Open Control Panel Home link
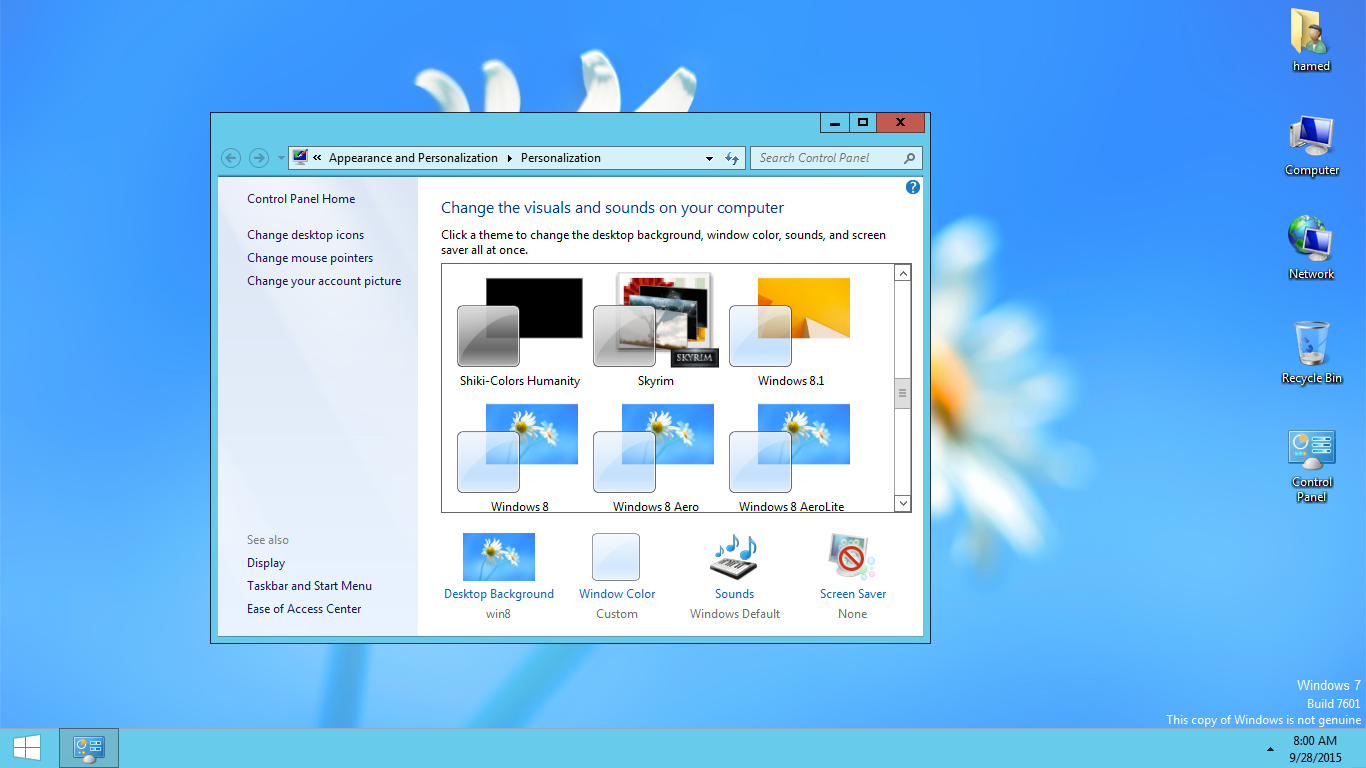 click(x=301, y=199)
